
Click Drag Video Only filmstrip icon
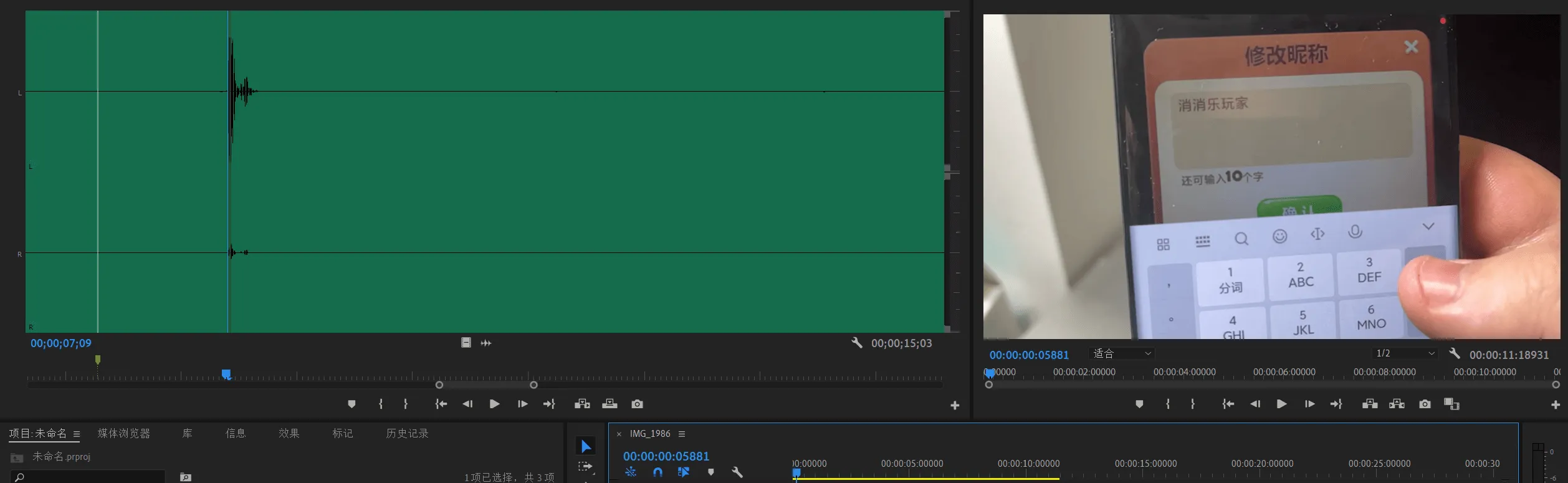(x=466, y=343)
